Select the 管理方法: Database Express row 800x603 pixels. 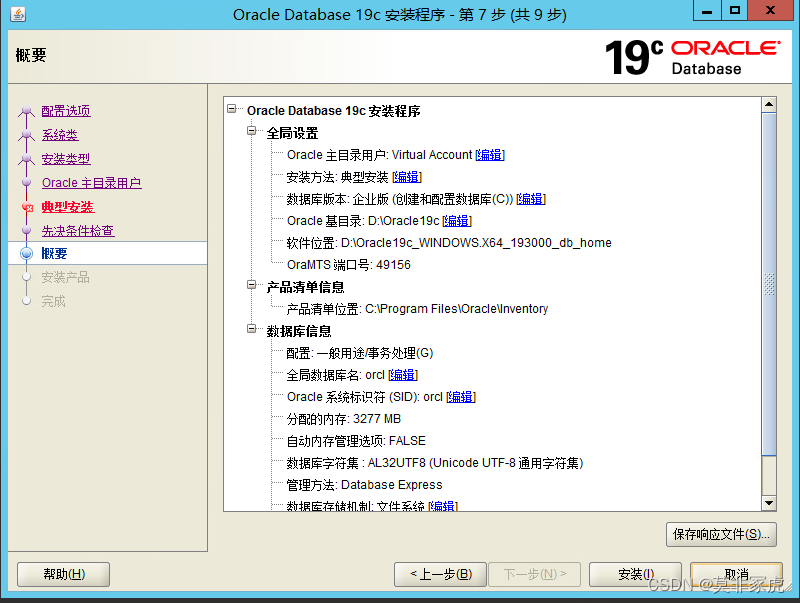[x=364, y=485]
